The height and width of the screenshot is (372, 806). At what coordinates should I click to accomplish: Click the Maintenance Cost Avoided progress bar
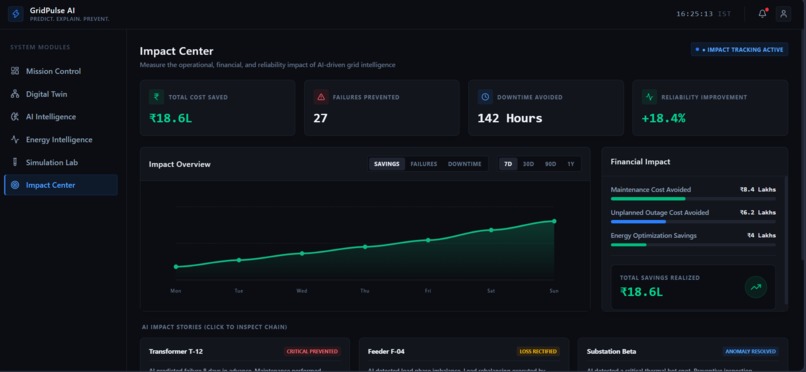(693, 198)
